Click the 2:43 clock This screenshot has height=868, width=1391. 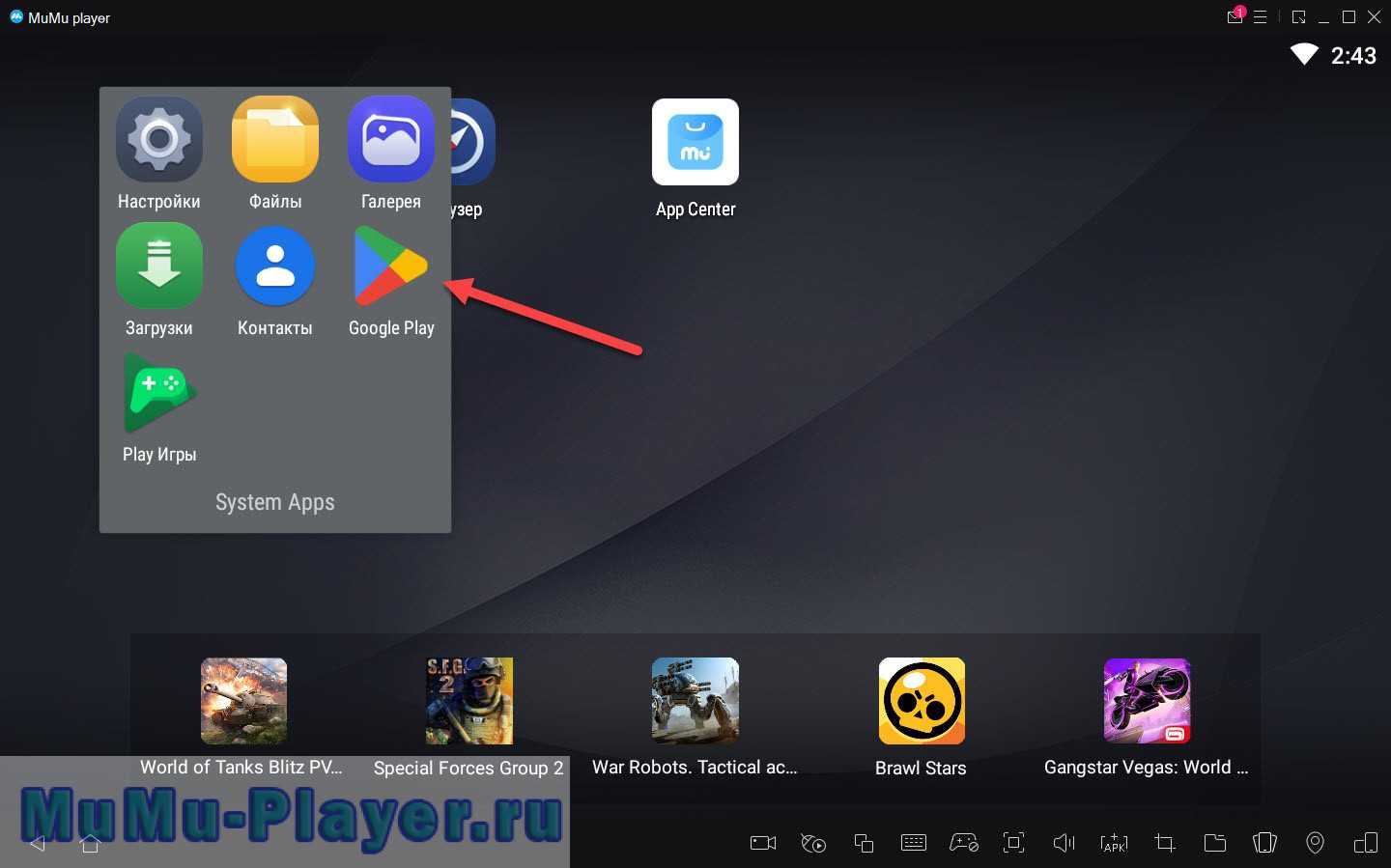coord(1353,56)
